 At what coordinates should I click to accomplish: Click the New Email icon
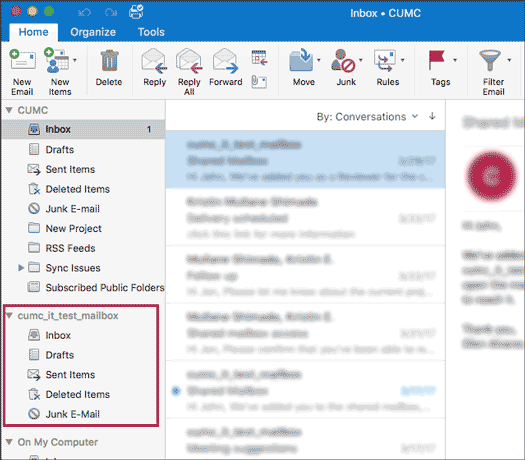point(23,60)
